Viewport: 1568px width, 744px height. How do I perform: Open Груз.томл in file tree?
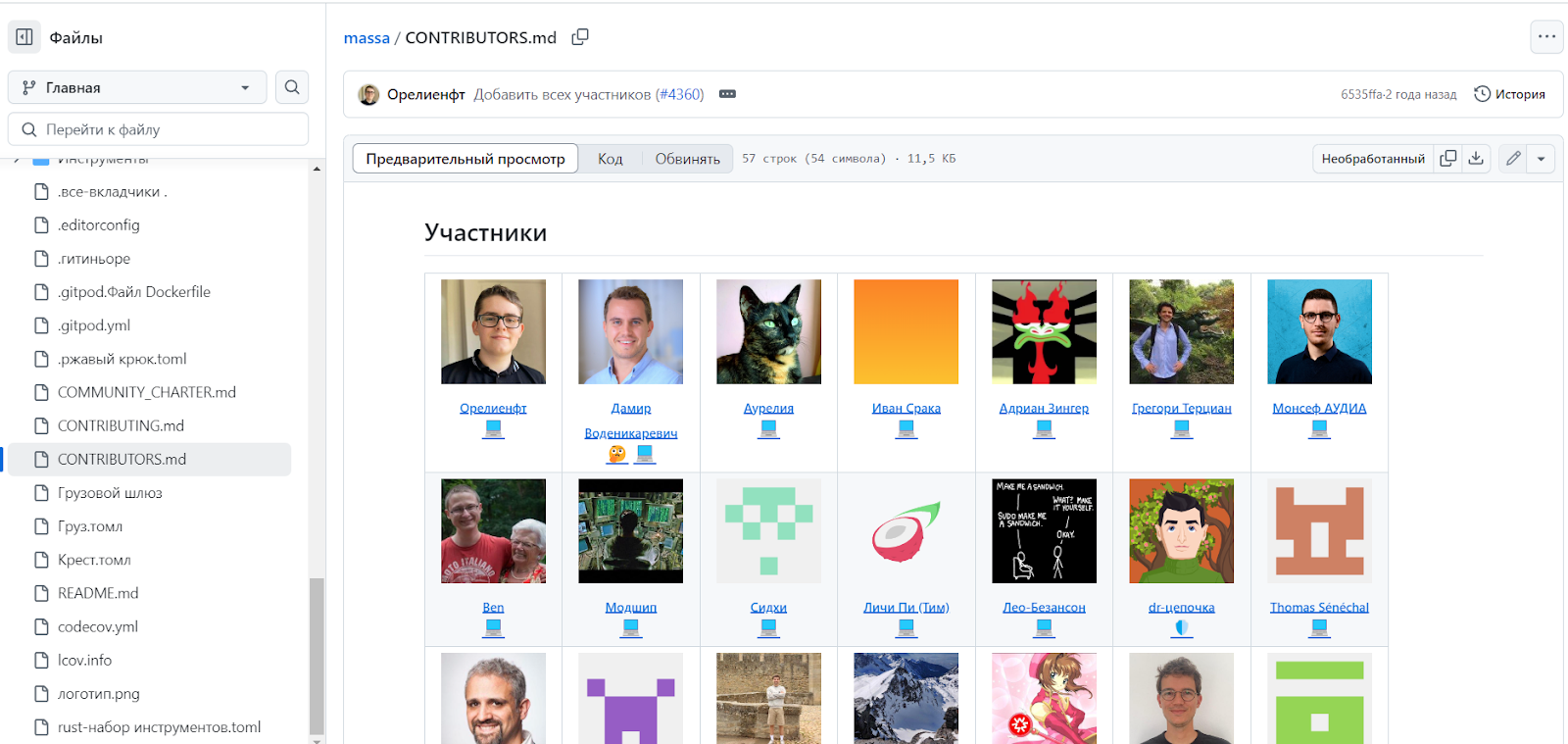90,526
